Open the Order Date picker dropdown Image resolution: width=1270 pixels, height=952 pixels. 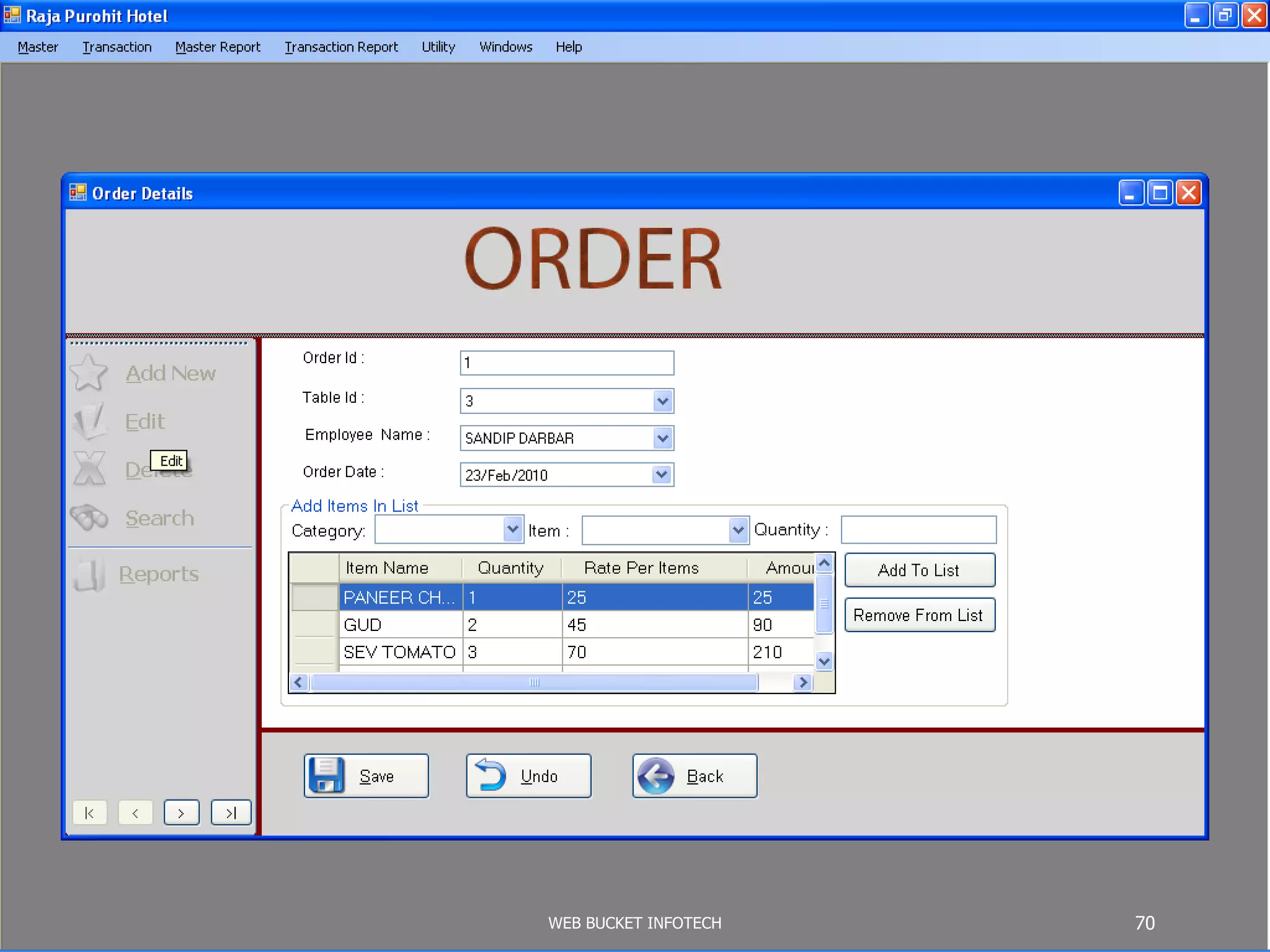click(662, 475)
